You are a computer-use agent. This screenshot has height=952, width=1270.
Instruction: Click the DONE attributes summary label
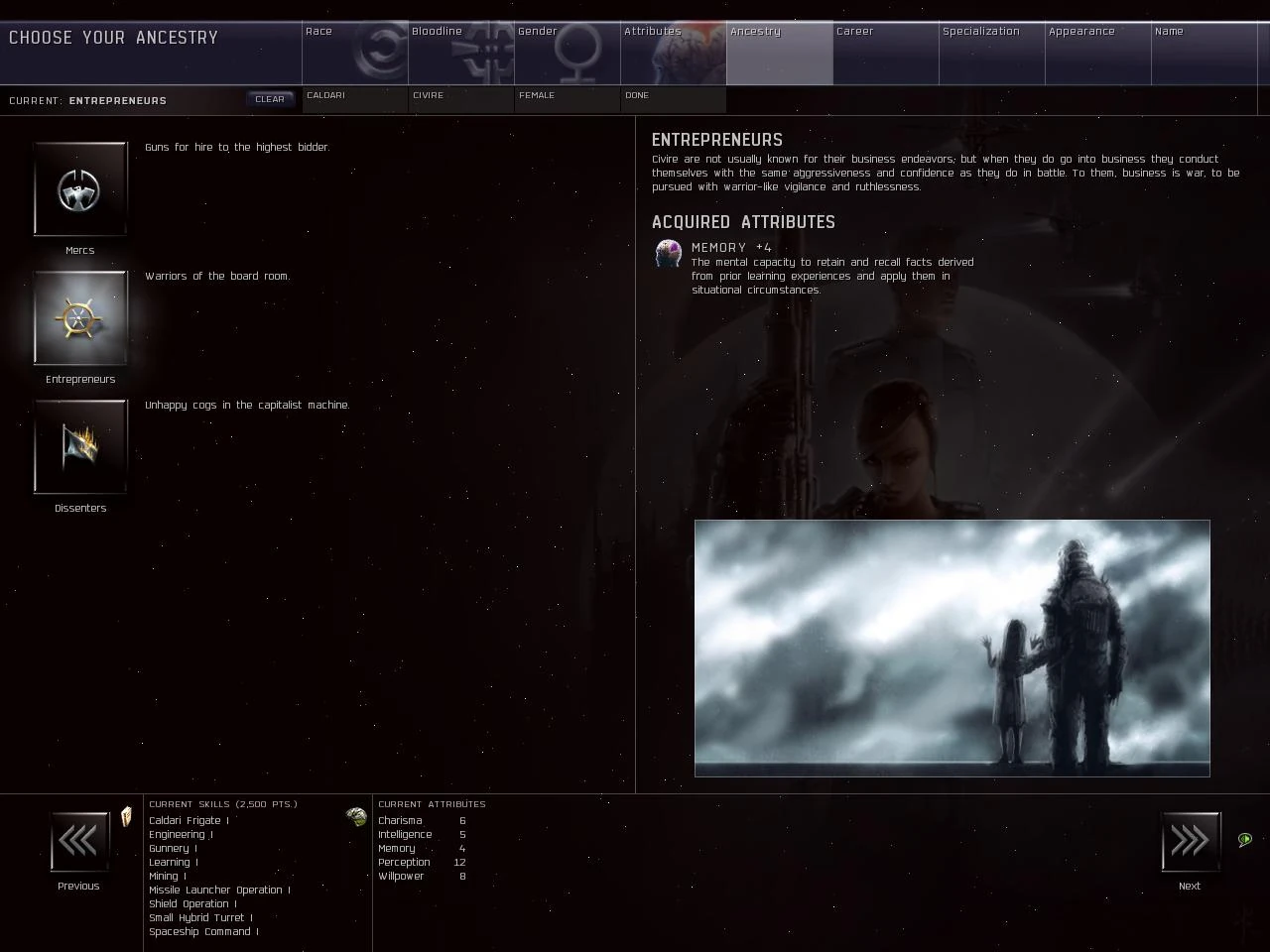(637, 95)
